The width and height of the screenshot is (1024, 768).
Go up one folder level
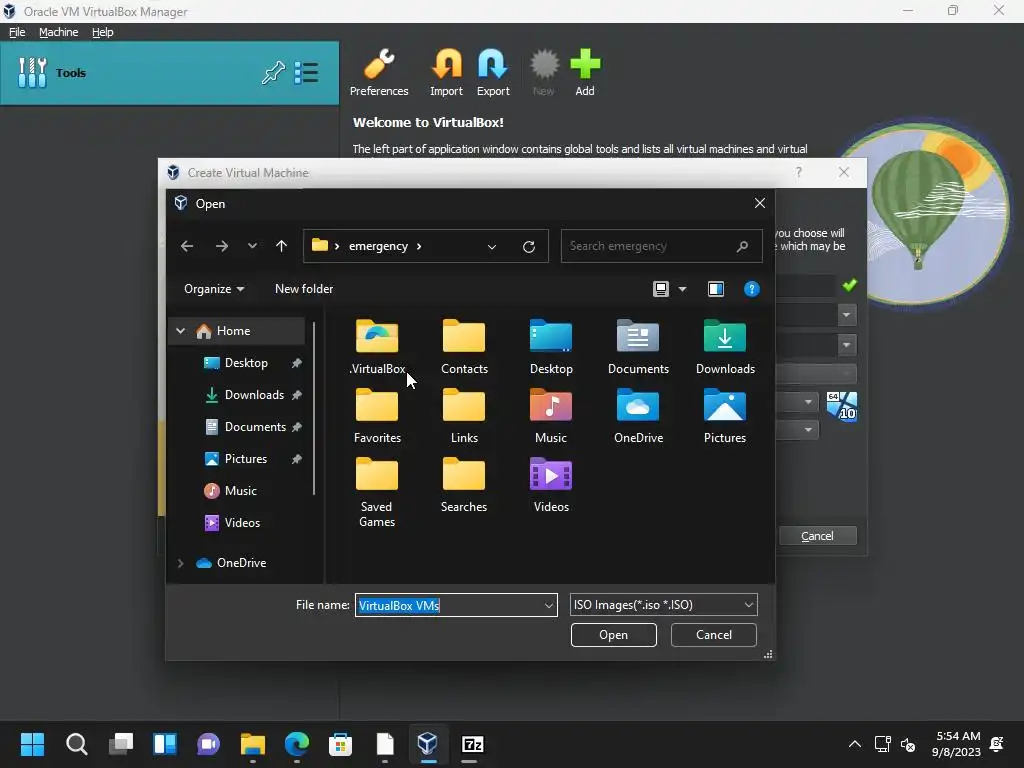(x=281, y=246)
